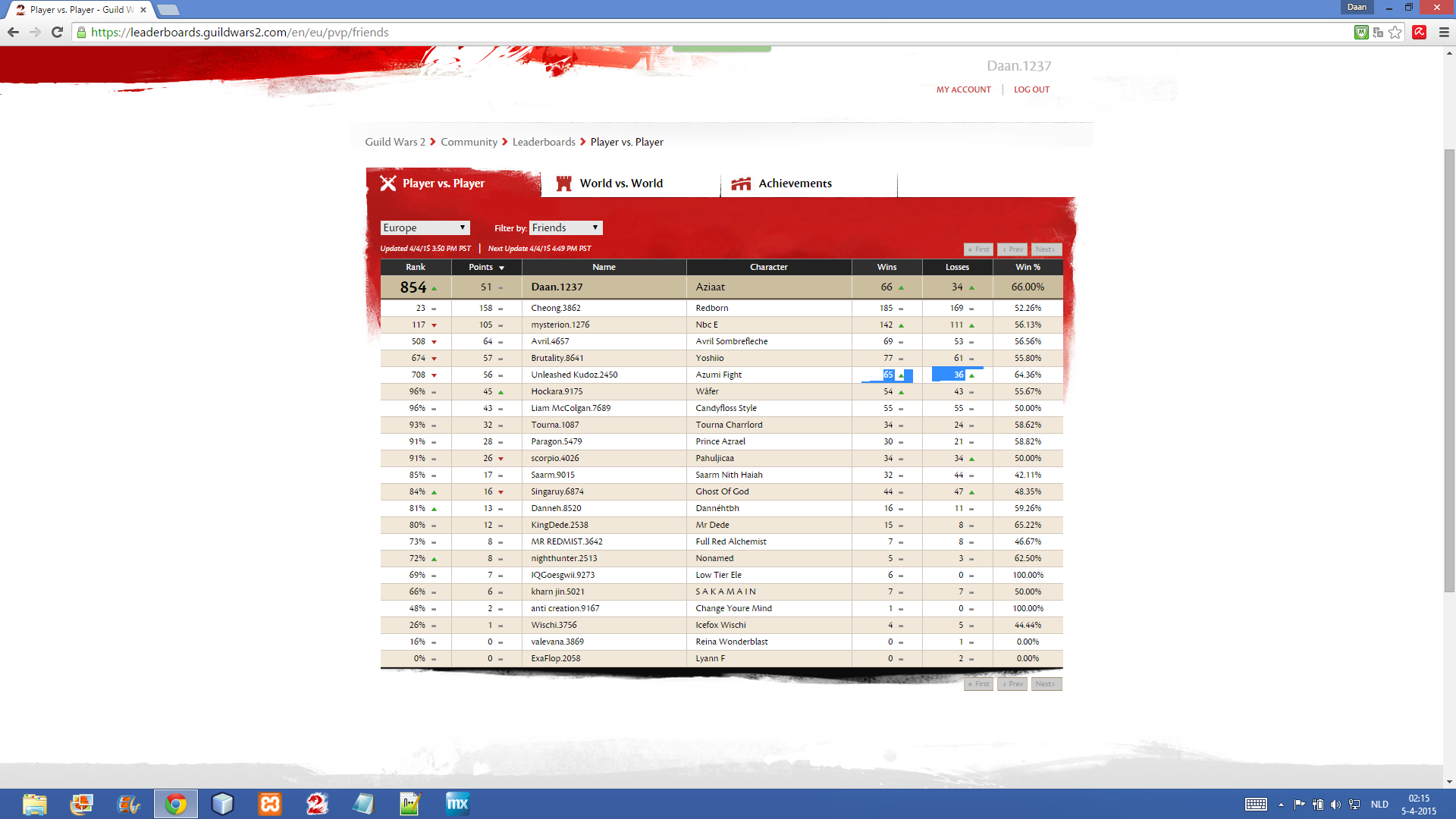This screenshot has width=1456, height=819.
Task: Open a new browser tab
Action: click(x=168, y=10)
